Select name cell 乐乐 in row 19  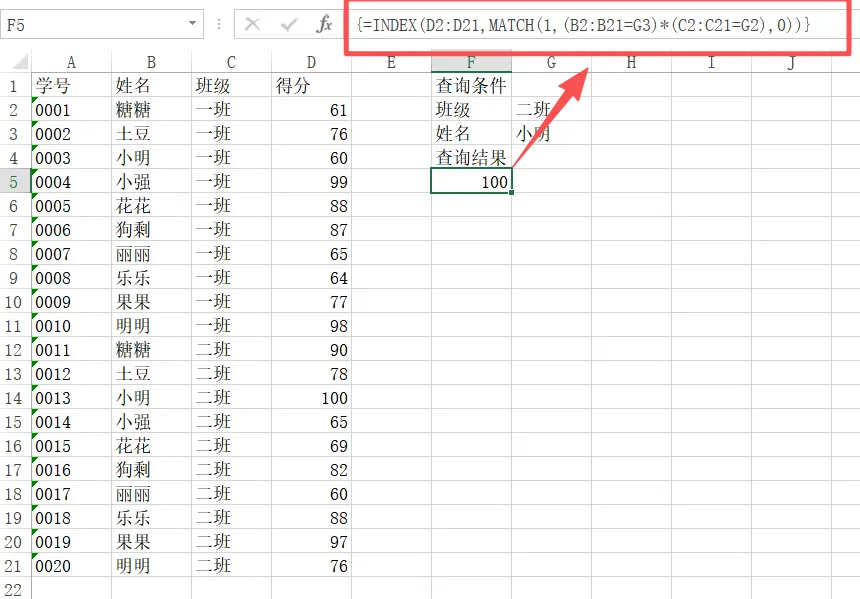coord(151,518)
